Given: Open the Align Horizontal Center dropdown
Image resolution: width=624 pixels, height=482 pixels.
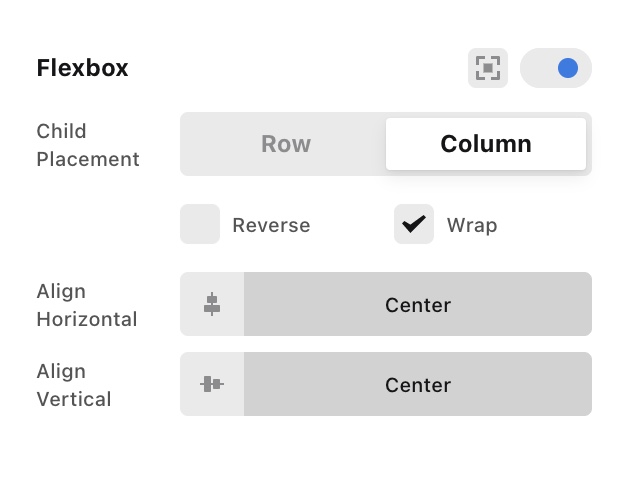Looking at the screenshot, I should pyautogui.click(x=418, y=305).
